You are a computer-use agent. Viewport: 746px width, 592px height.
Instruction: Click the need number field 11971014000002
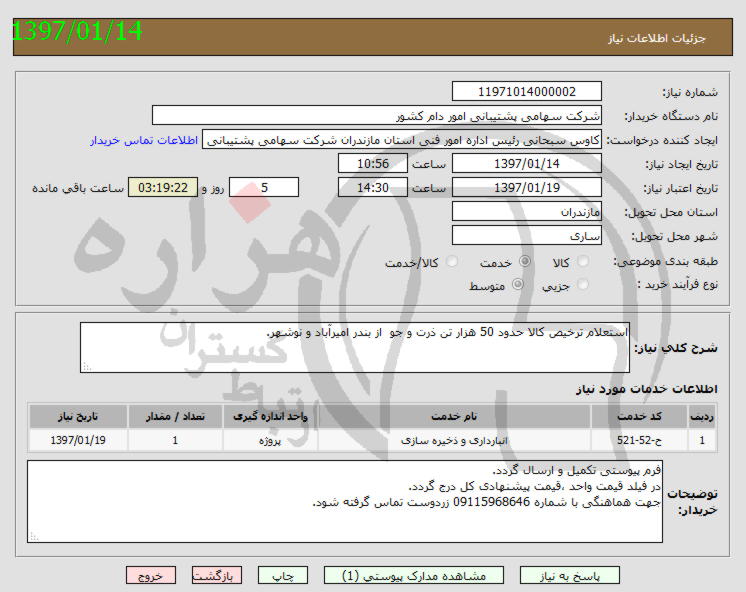point(527,91)
